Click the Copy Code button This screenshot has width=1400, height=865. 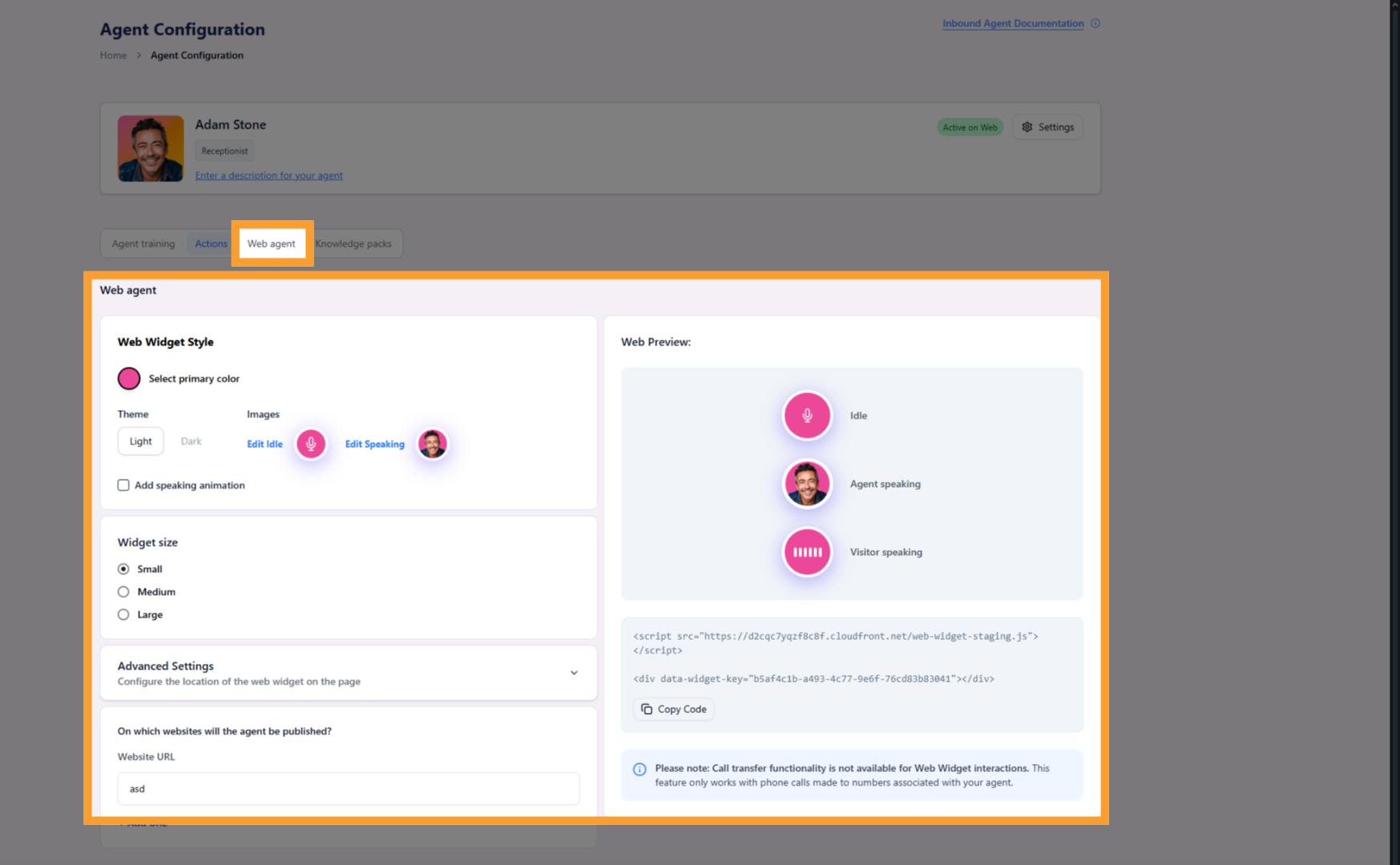[674, 709]
